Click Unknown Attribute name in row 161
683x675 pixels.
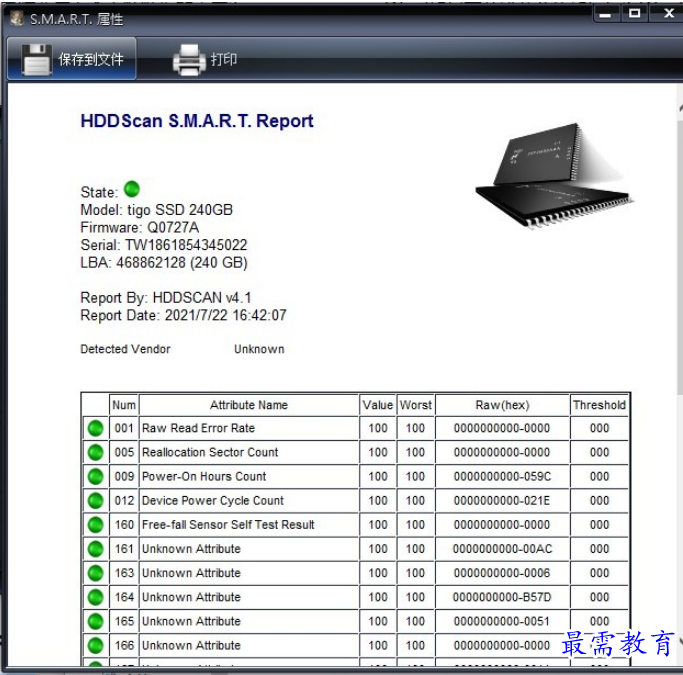point(191,549)
